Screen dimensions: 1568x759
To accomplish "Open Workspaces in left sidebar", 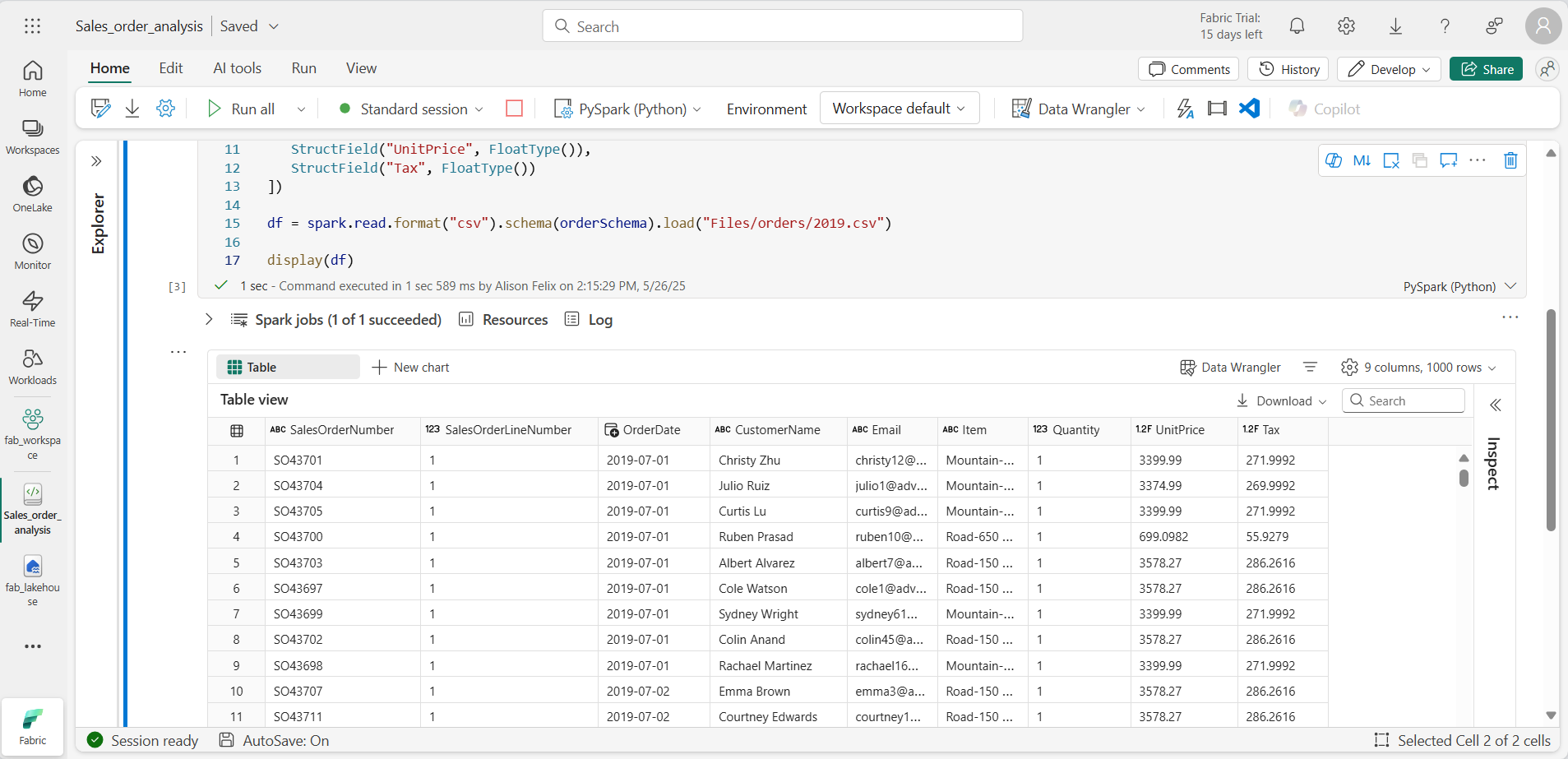I will [33, 137].
